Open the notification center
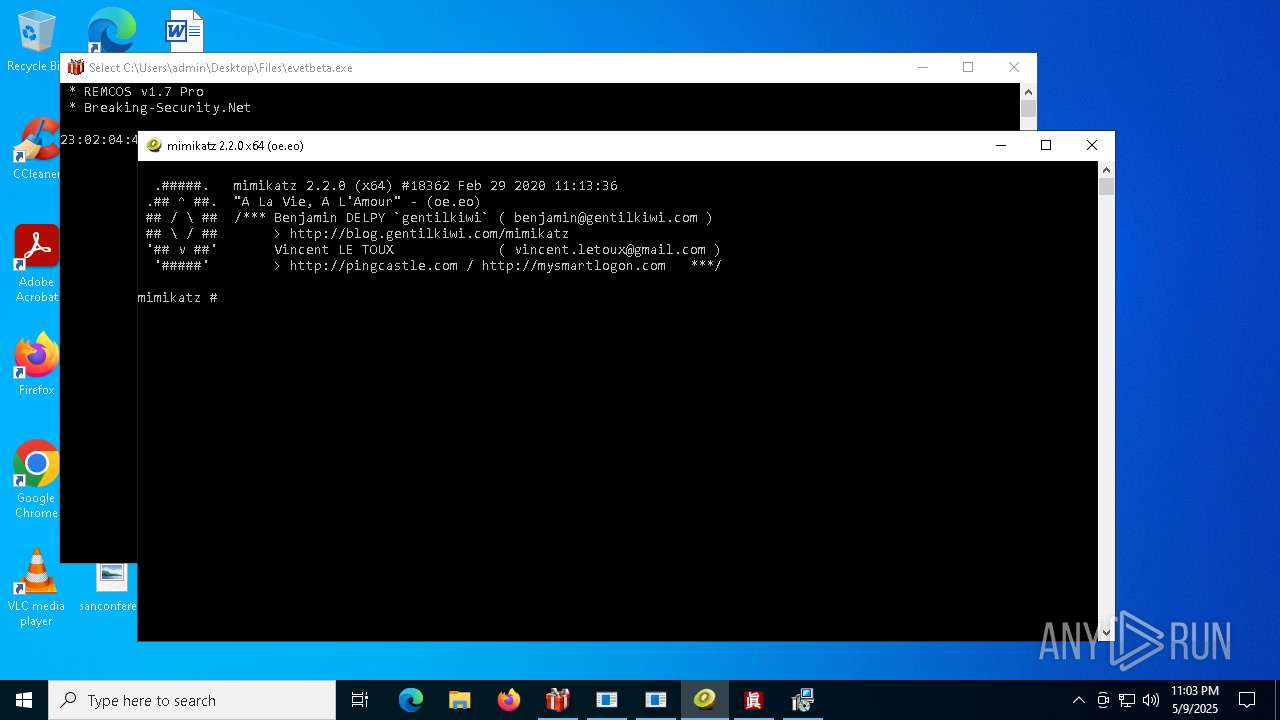The width and height of the screenshot is (1280, 720). click(1247, 700)
